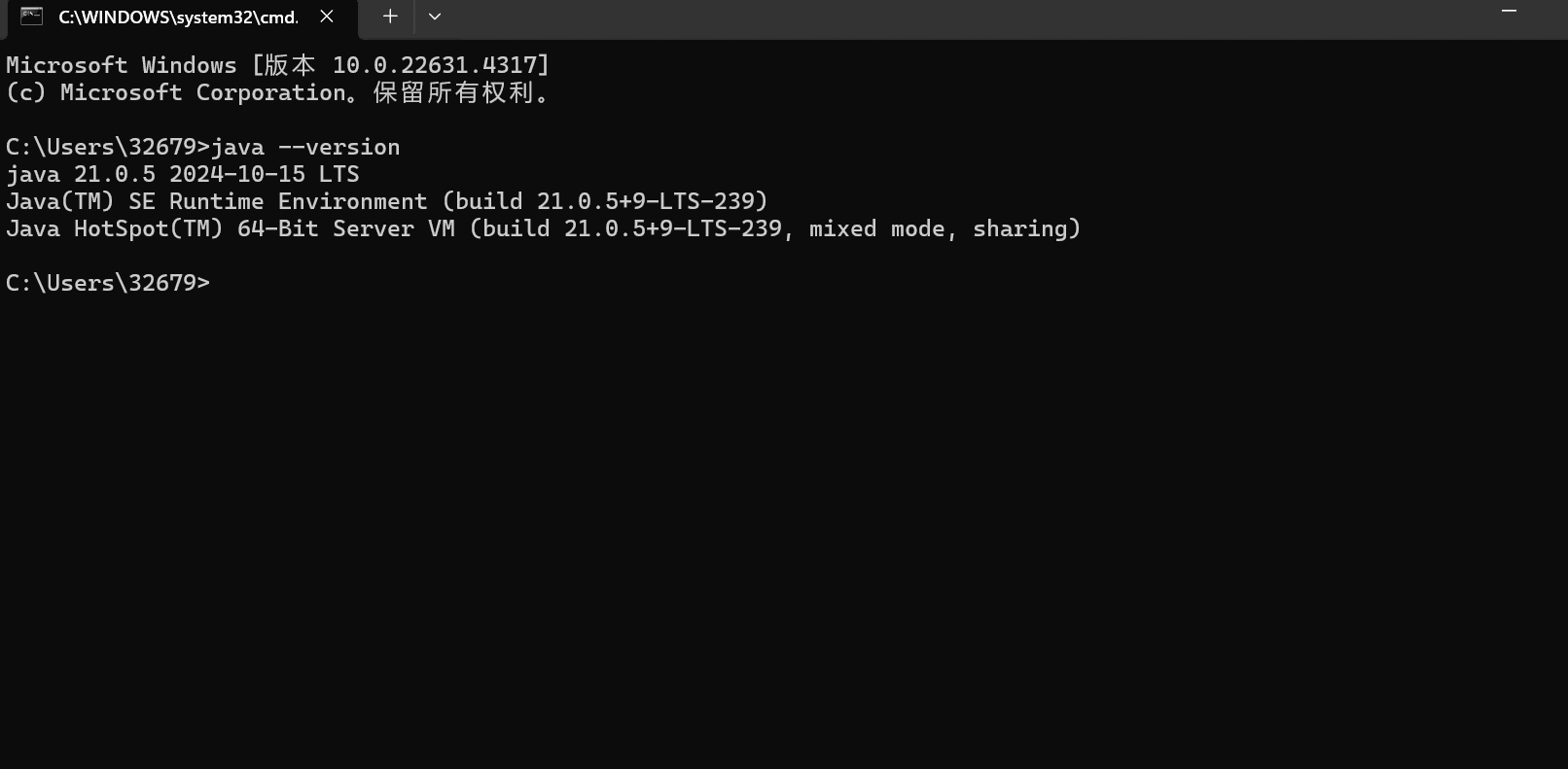The height and width of the screenshot is (769, 1568).
Task: Click the Chinese text 保留所有权利
Action: pos(454,92)
